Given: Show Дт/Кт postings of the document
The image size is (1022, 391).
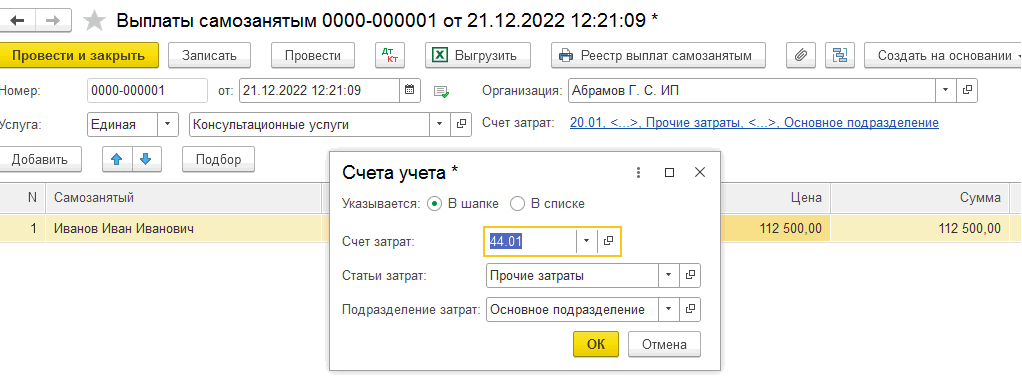Looking at the screenshot, I should pyautogui.click(x=389, y=55).
